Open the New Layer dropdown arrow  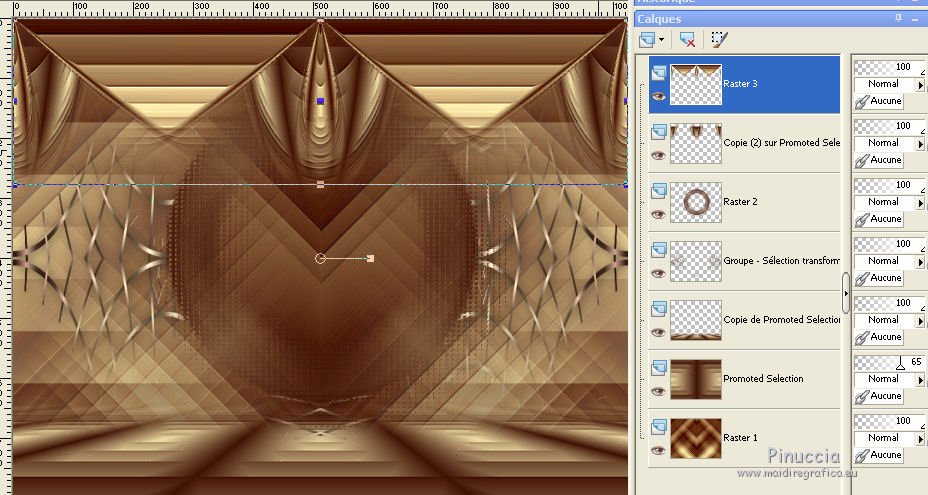click(x=662, y=39)
